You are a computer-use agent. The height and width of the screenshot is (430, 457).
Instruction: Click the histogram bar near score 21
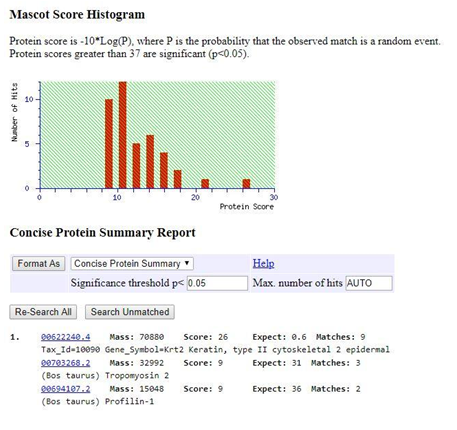205,184
